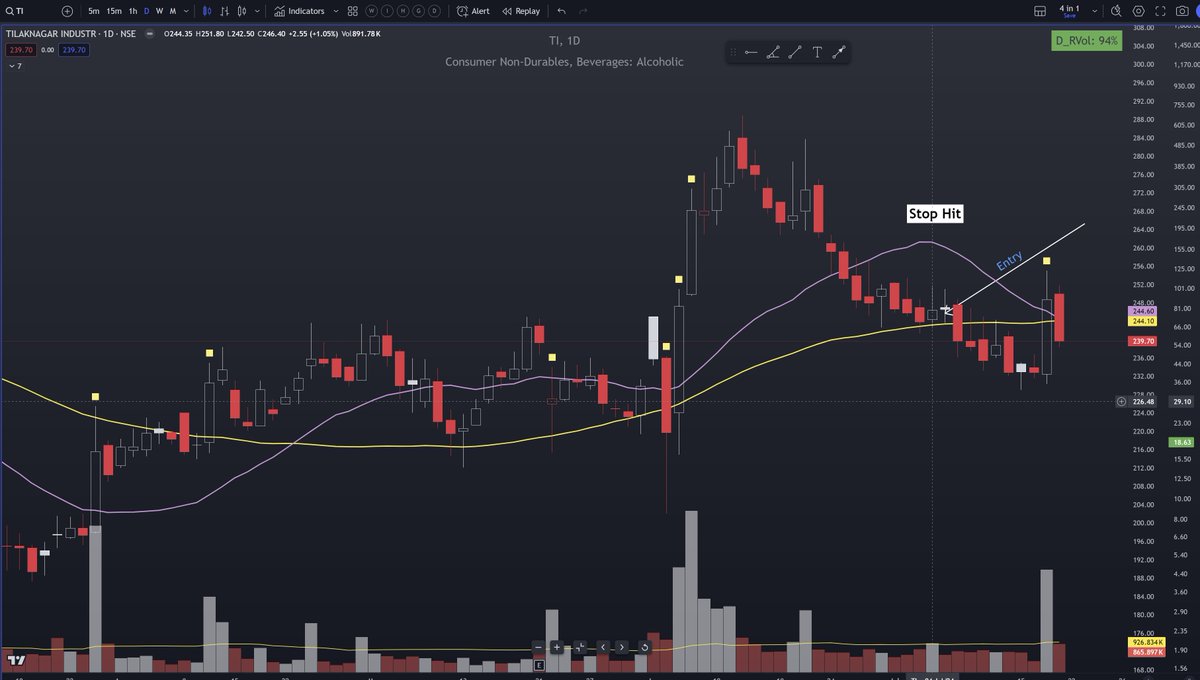Viewport: 1200px width, 680px height.
Task: Grab the drawing toolbar drag handle
Action: click(734, 52)
